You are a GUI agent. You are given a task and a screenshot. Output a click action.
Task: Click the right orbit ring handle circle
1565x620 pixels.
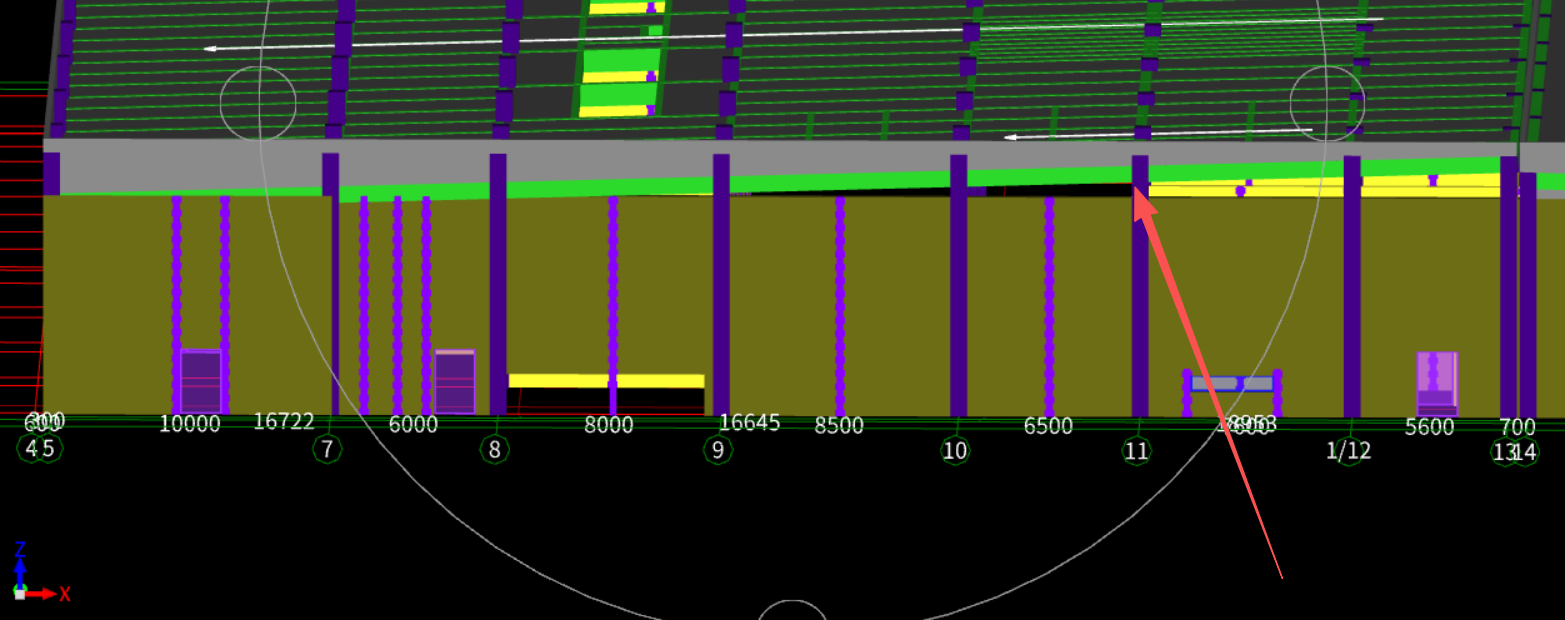click(1327, 103)
